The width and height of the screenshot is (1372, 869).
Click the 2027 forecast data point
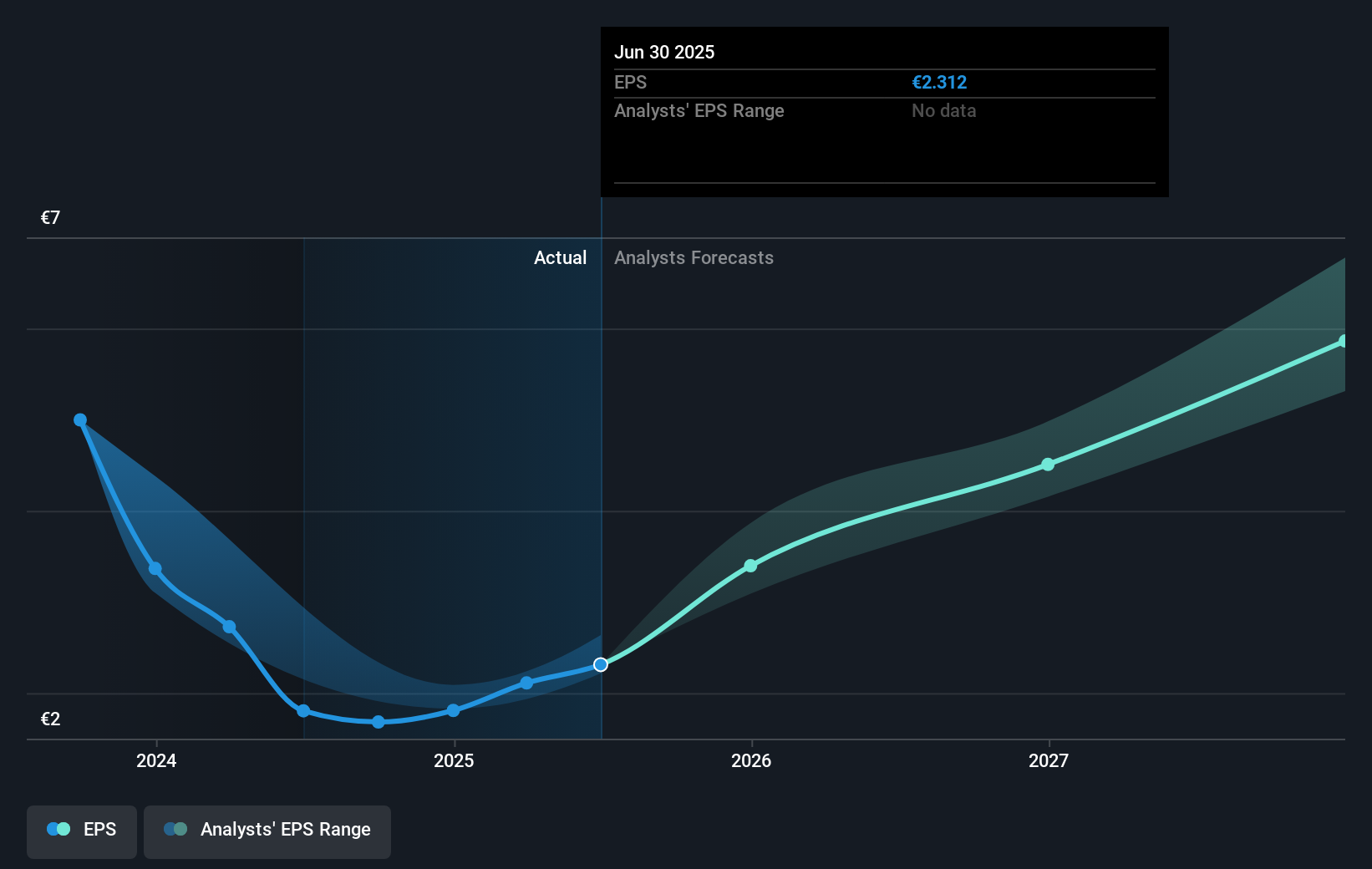point(1049,465)
